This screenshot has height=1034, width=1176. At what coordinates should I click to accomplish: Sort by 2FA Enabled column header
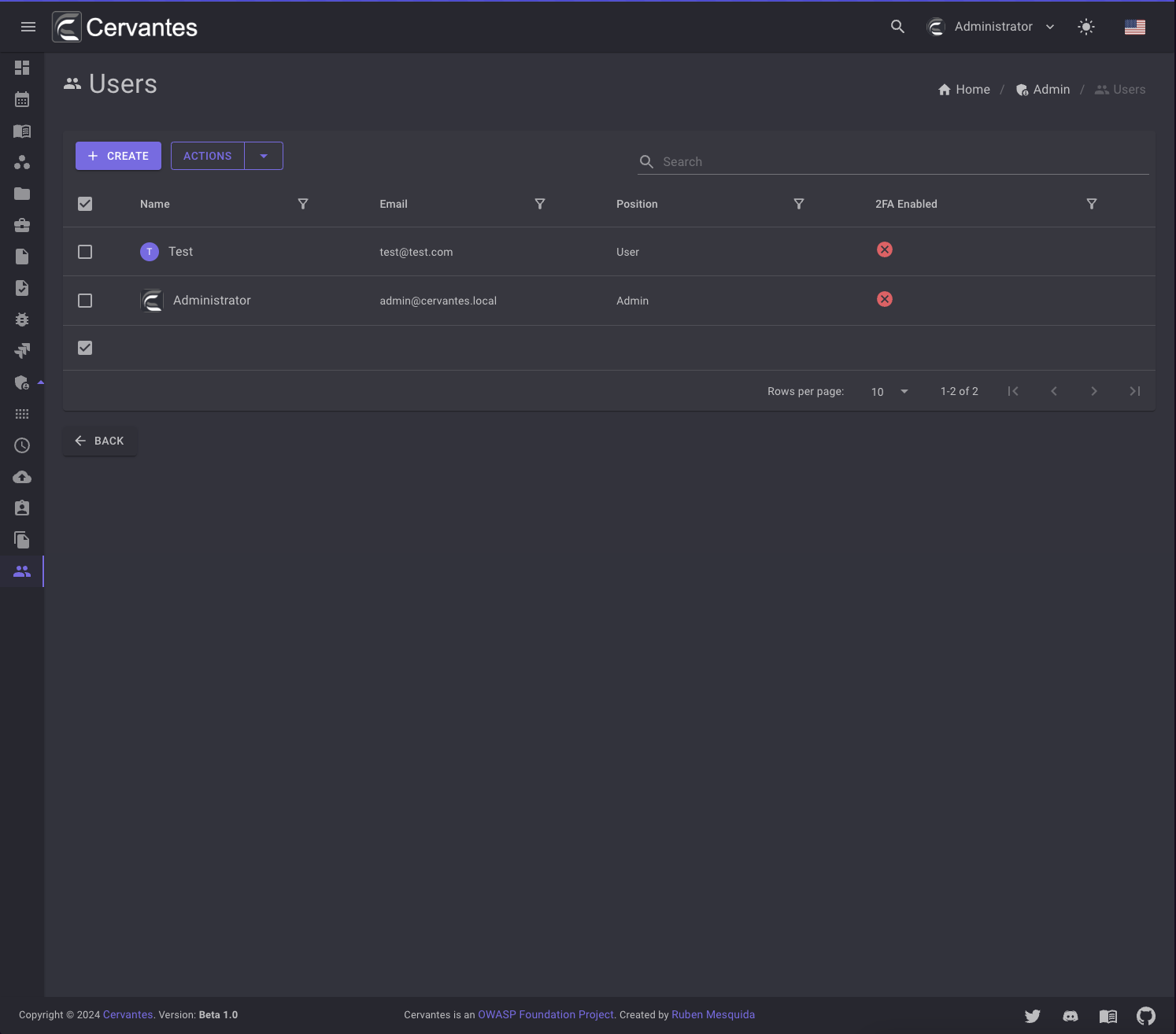pyautogui.click(x=906, y=204)
